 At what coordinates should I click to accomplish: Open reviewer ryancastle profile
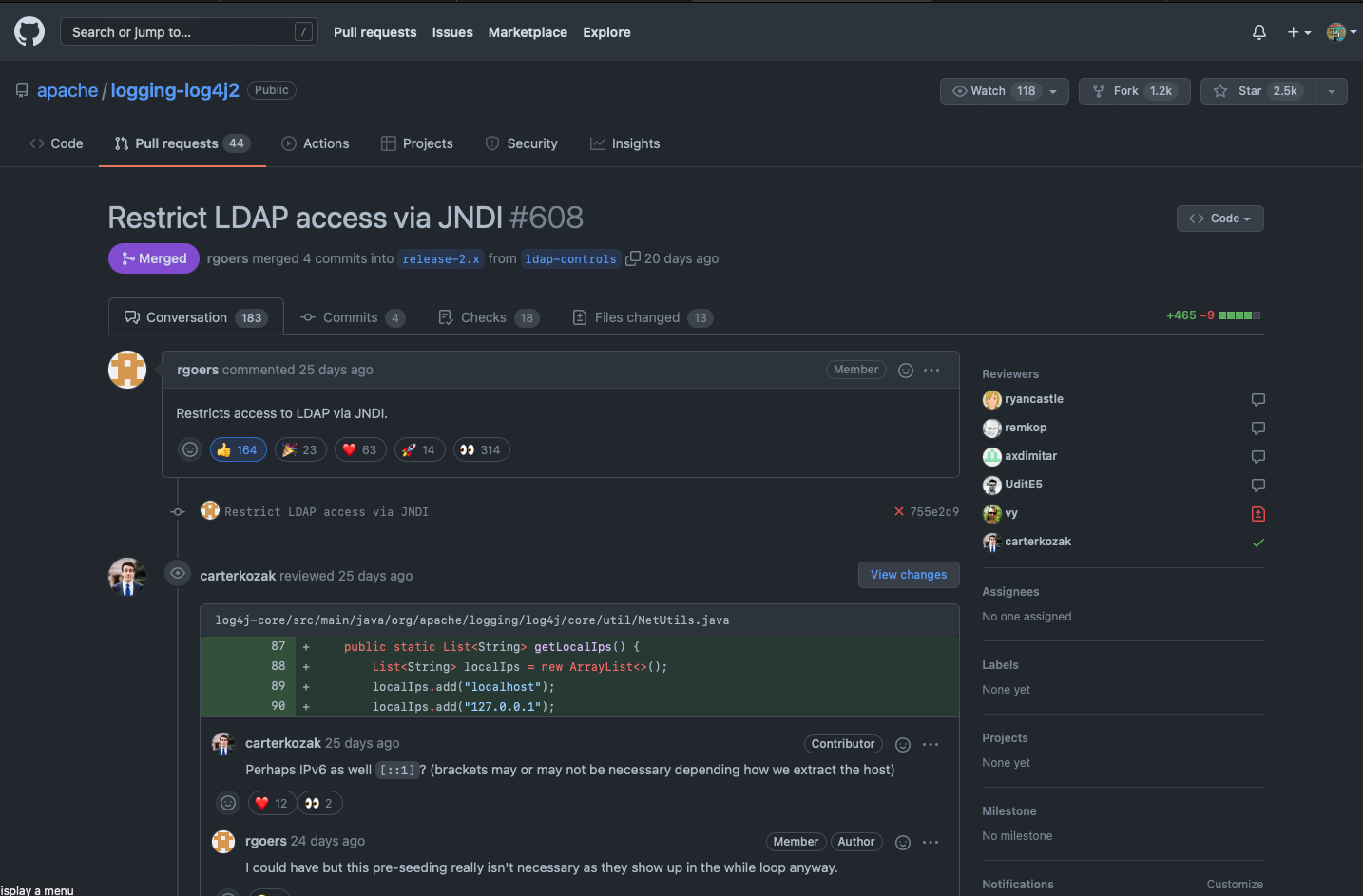coord(1034,399)
